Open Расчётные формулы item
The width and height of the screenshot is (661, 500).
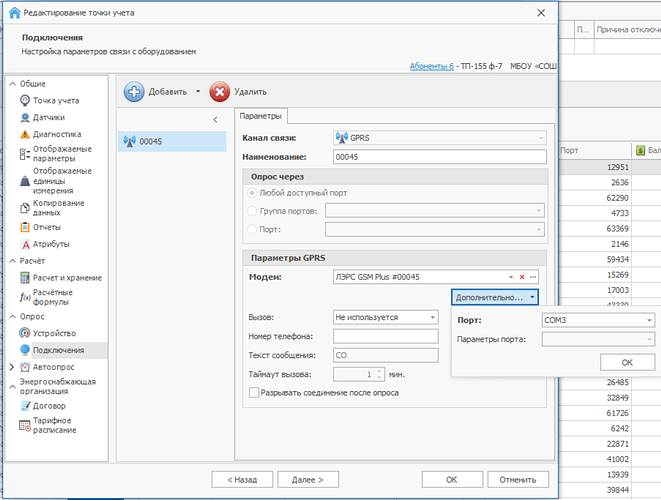46,297
